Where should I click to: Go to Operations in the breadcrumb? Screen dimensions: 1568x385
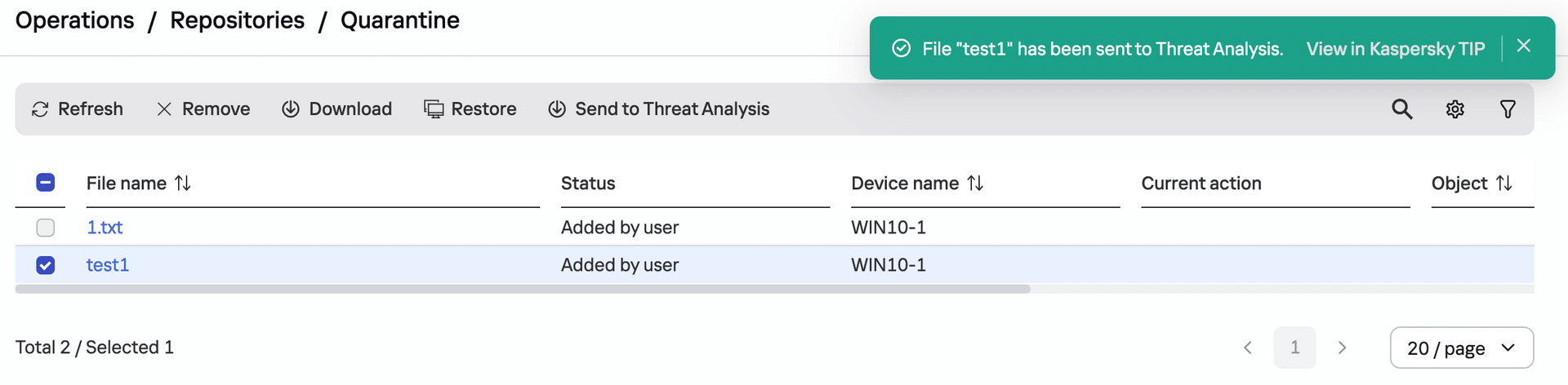75,20
